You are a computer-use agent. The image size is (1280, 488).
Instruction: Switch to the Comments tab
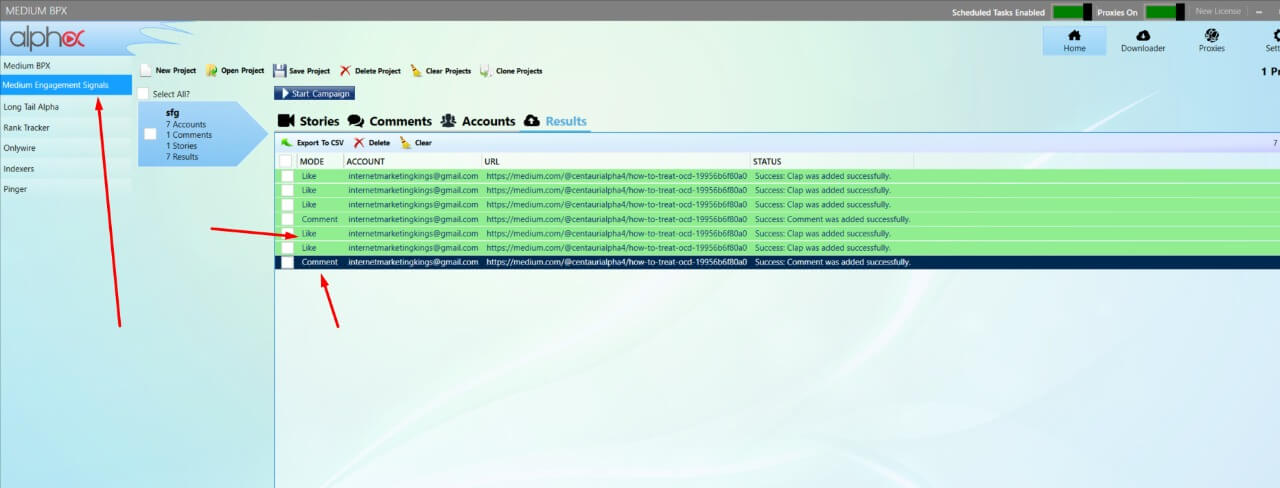(x=390, y=121)
